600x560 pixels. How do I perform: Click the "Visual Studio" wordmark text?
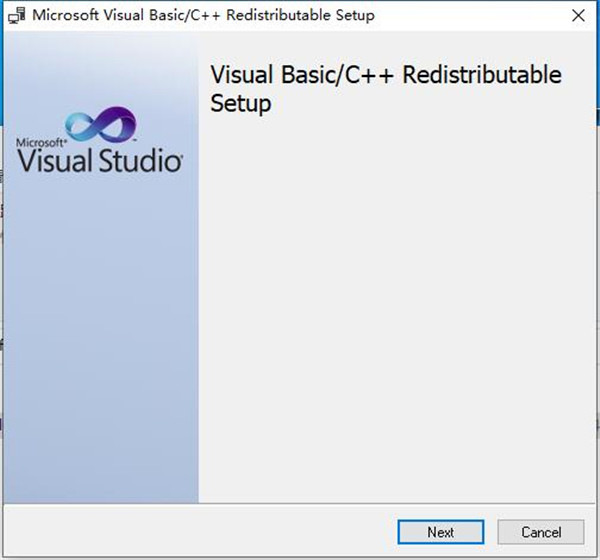pos(100,161)
